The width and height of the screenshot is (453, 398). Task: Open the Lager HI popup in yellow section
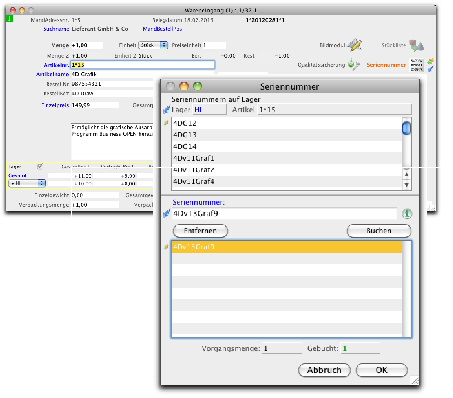[x=27, y=183]
